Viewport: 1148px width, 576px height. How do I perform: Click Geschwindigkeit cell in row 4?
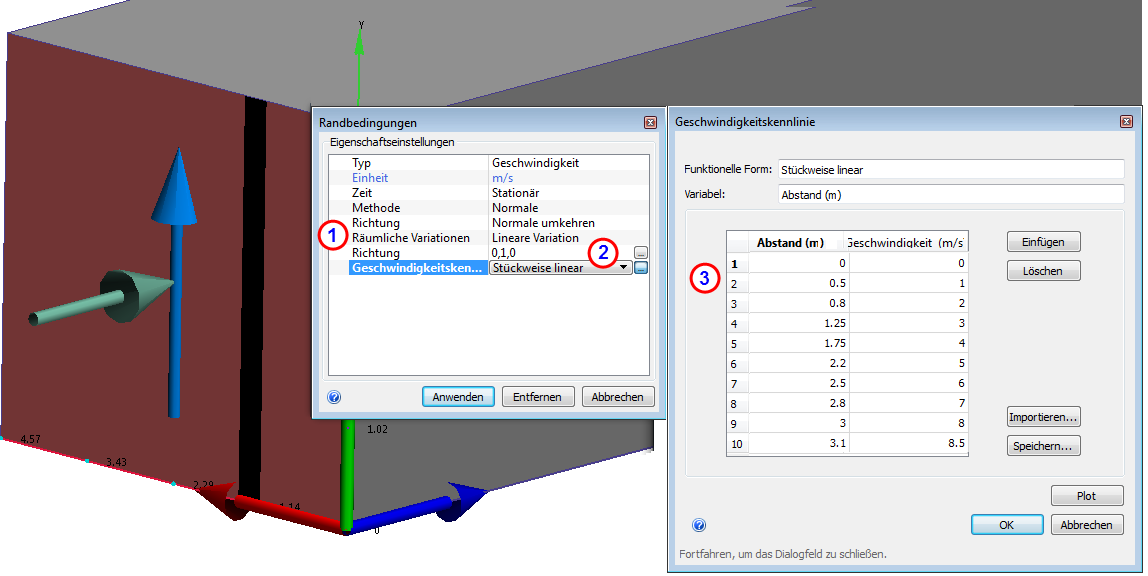(909, 323)
